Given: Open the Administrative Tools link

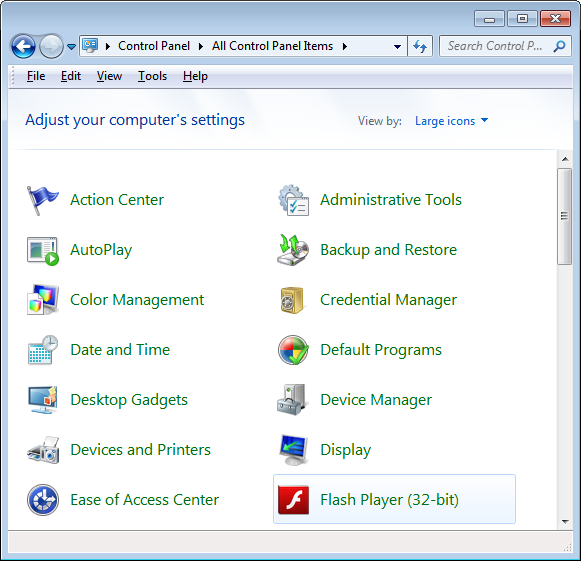Looking at the screenshot, I should click(391, 200).
